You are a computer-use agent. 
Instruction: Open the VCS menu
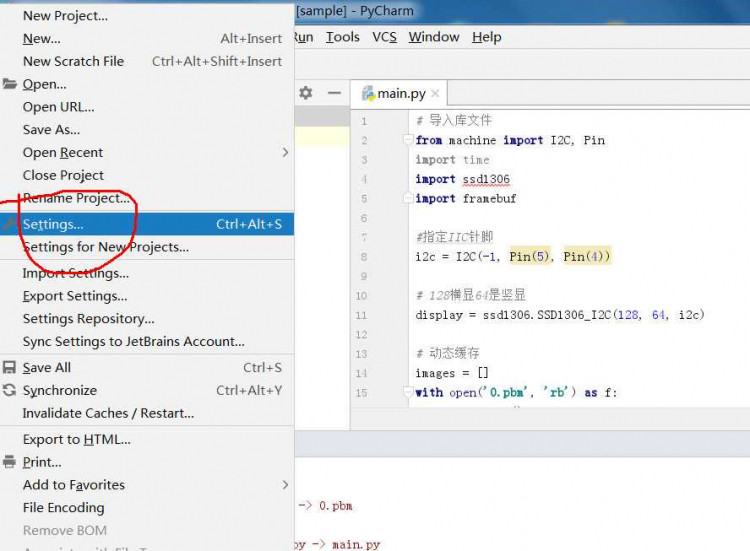click(385, 37)
